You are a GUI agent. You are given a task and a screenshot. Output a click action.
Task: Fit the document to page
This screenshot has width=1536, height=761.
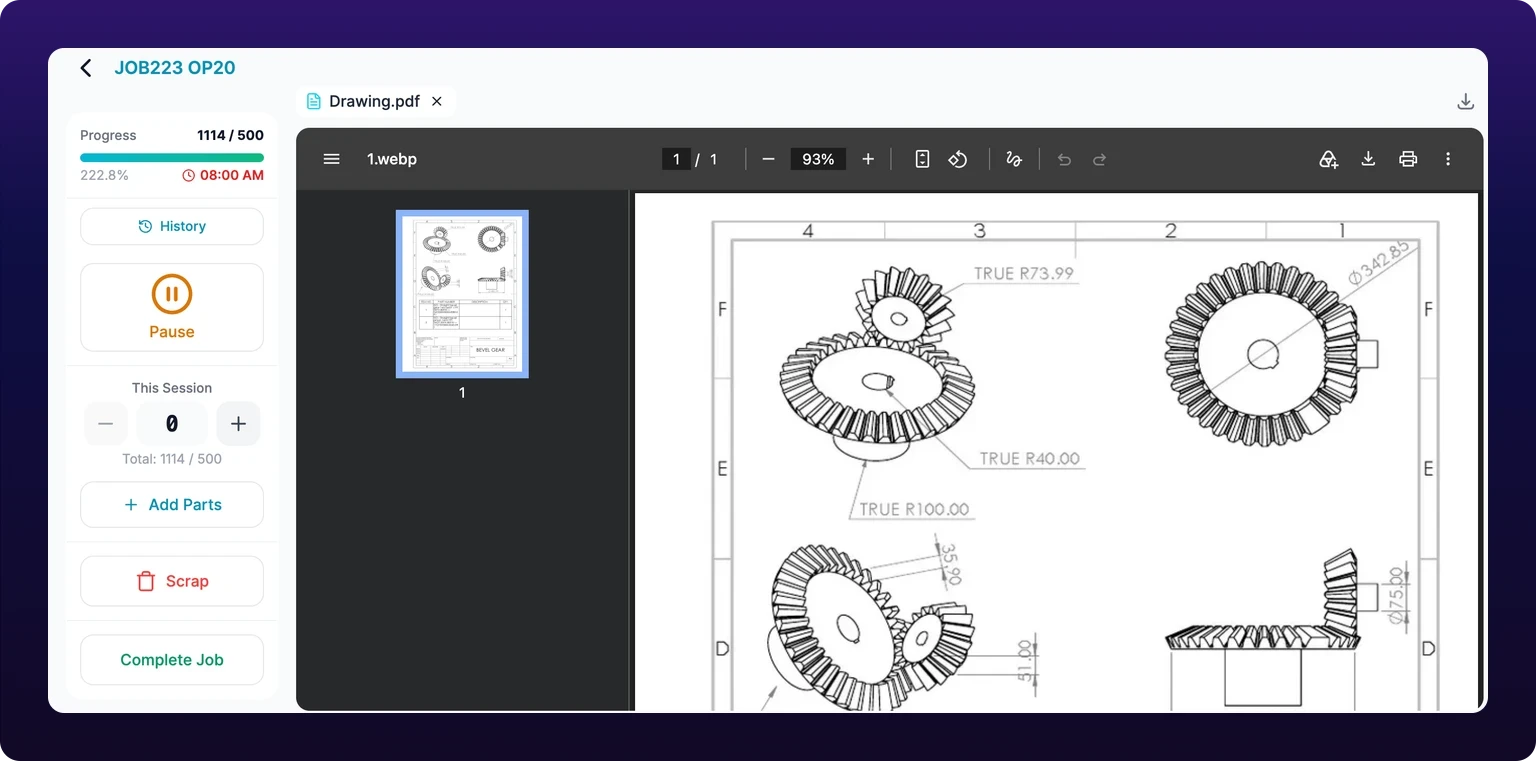[923, 159]
